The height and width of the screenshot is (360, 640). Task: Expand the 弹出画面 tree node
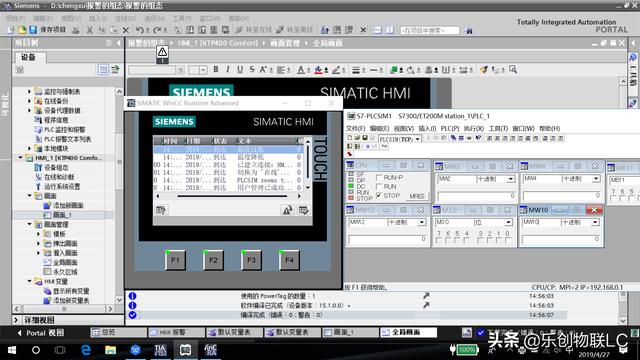pyautogui.click(x=38, y=243)
